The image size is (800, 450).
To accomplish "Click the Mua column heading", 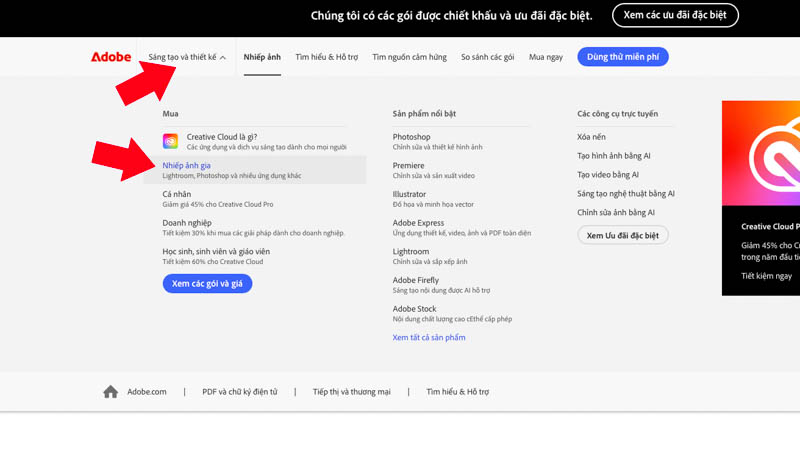I will [170, 114].
